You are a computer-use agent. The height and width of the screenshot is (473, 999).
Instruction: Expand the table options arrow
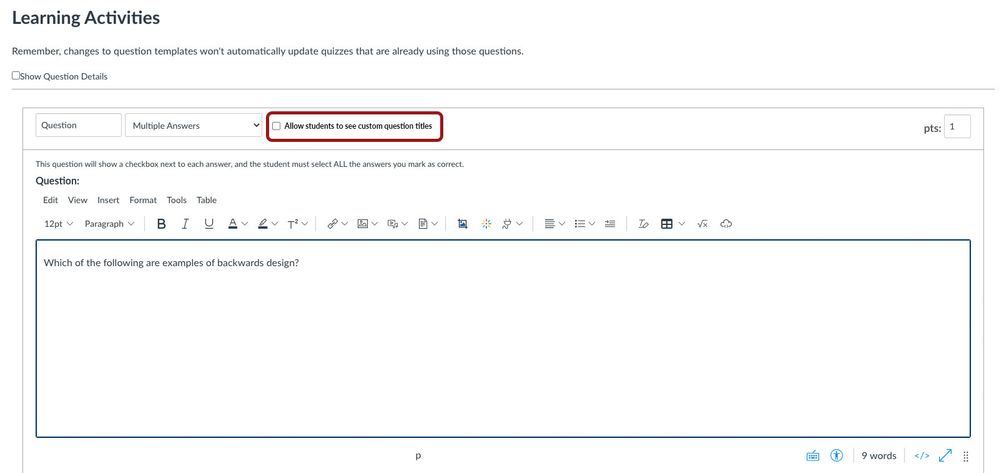(x=682, y=224)
